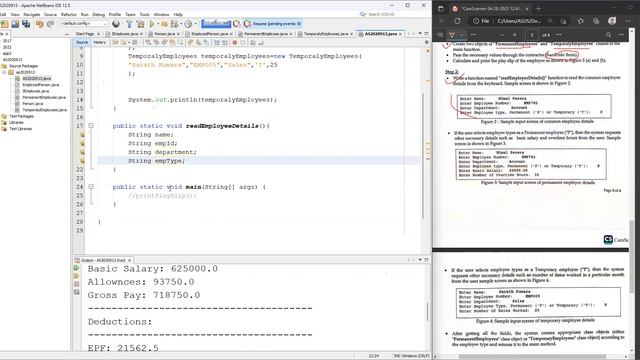Collapse readEmployeeDetails method fold at line 17
The image size is (640, 360).
pos(91,126)
